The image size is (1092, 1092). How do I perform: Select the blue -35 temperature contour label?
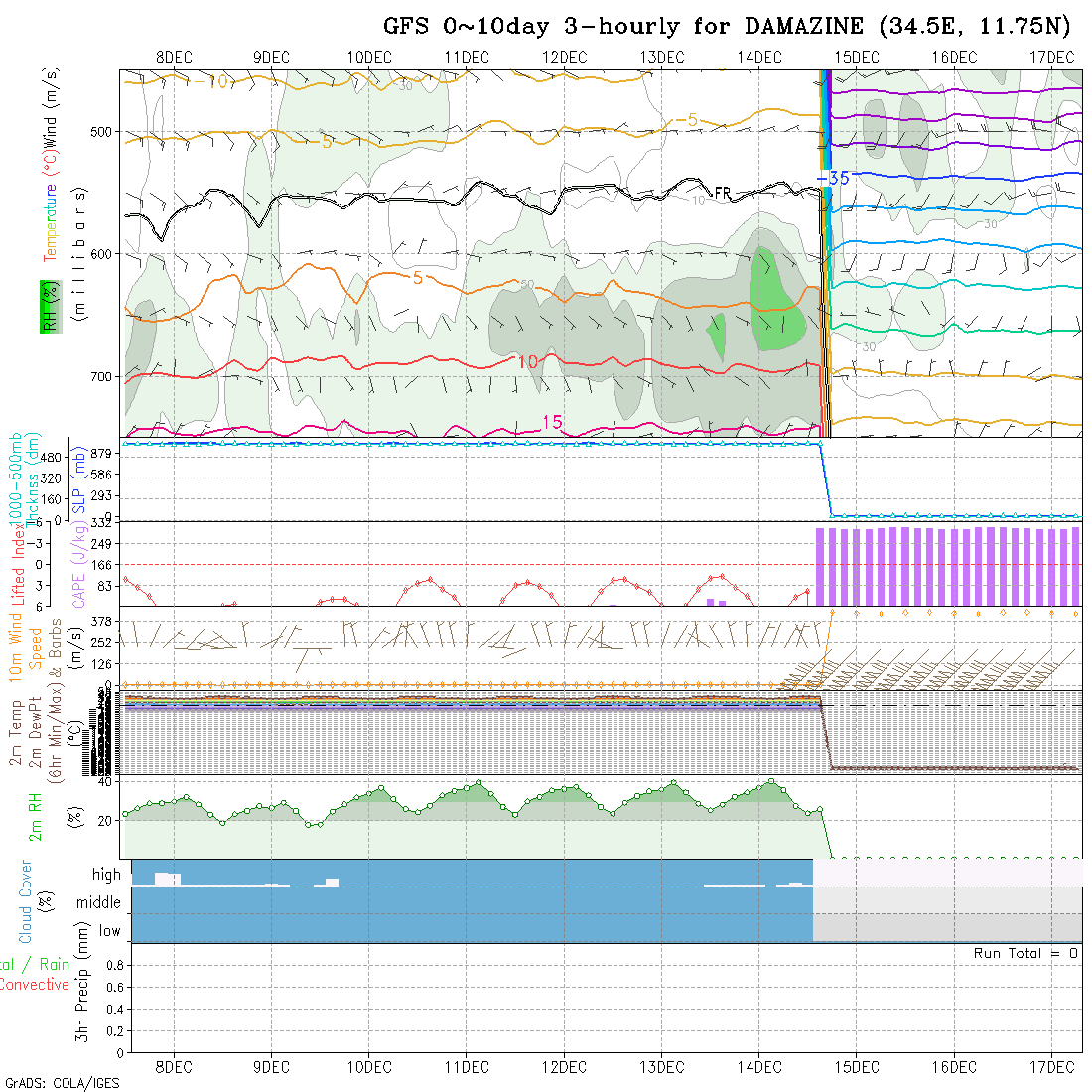pyautogui.click(x=834, y=179)
